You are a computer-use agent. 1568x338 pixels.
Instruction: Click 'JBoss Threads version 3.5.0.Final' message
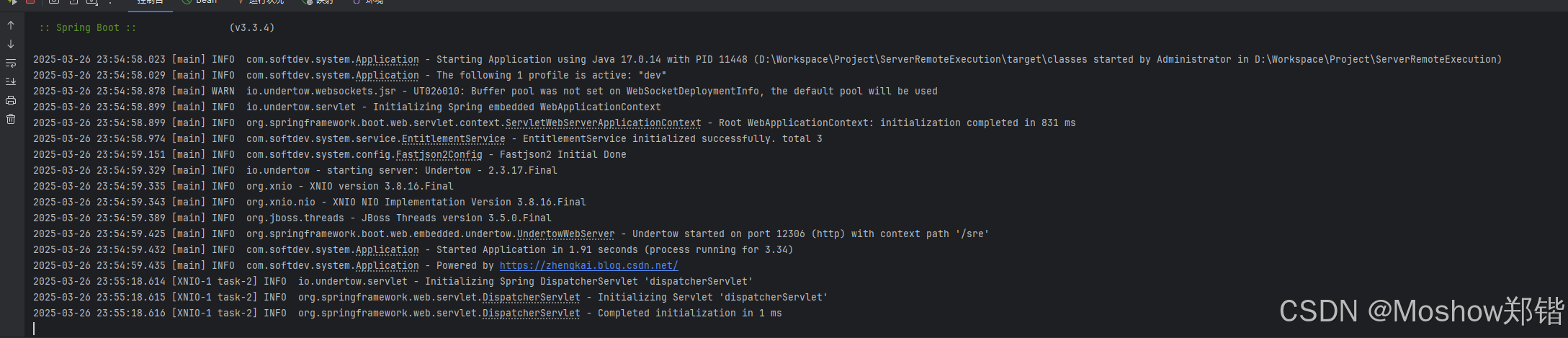[x=457, y=218]
